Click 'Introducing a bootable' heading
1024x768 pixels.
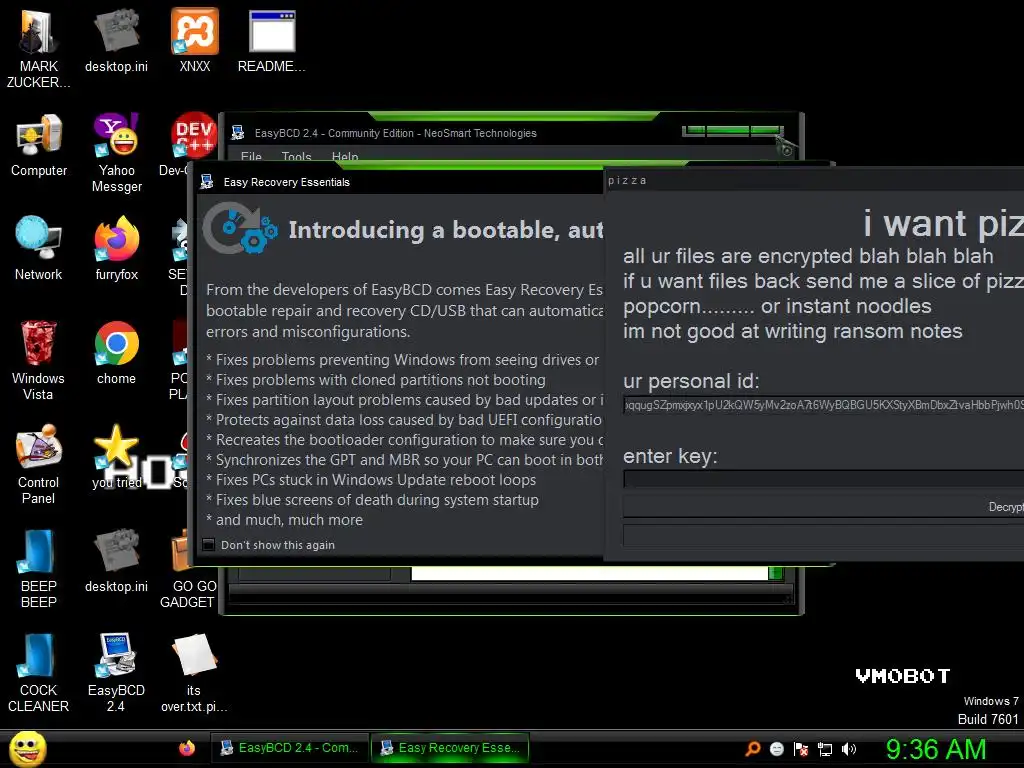[446, 230]
